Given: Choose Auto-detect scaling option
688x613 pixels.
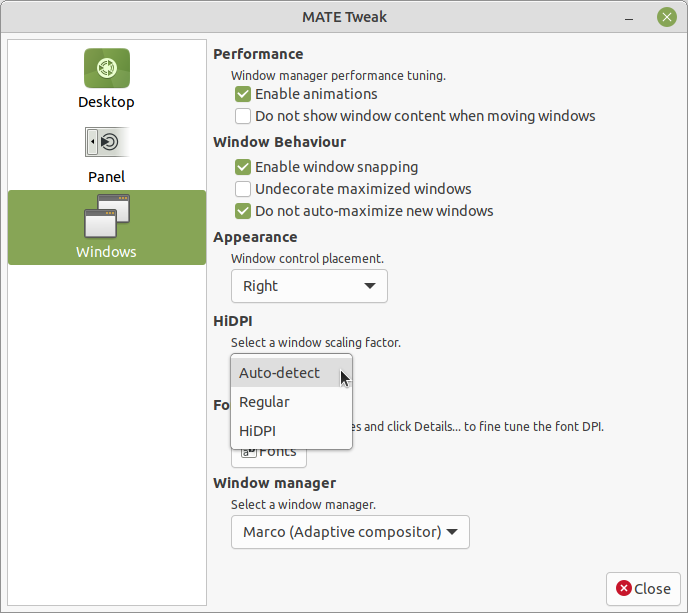Looking at the screenshot, I should coord(291,373).
